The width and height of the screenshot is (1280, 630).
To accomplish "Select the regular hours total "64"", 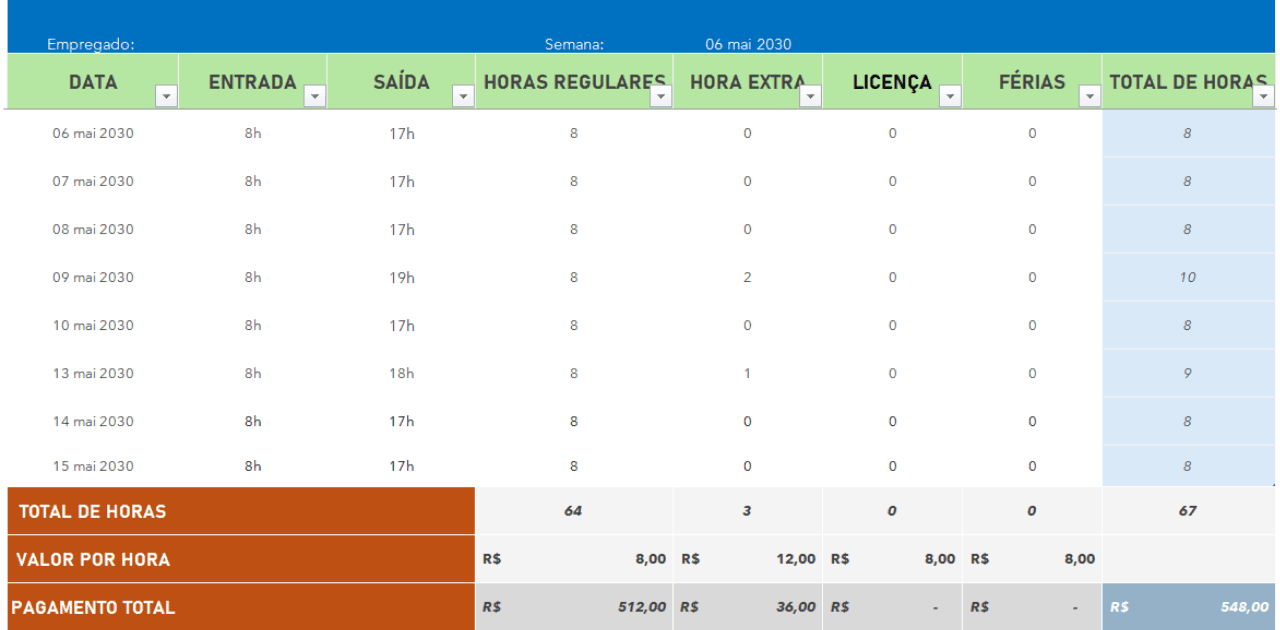I will [574, 511].
